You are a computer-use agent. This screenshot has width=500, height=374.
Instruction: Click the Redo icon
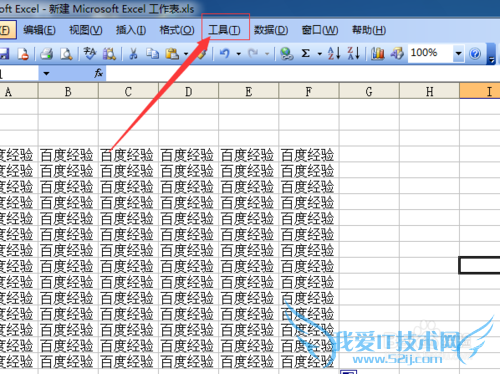coord(253,54)
